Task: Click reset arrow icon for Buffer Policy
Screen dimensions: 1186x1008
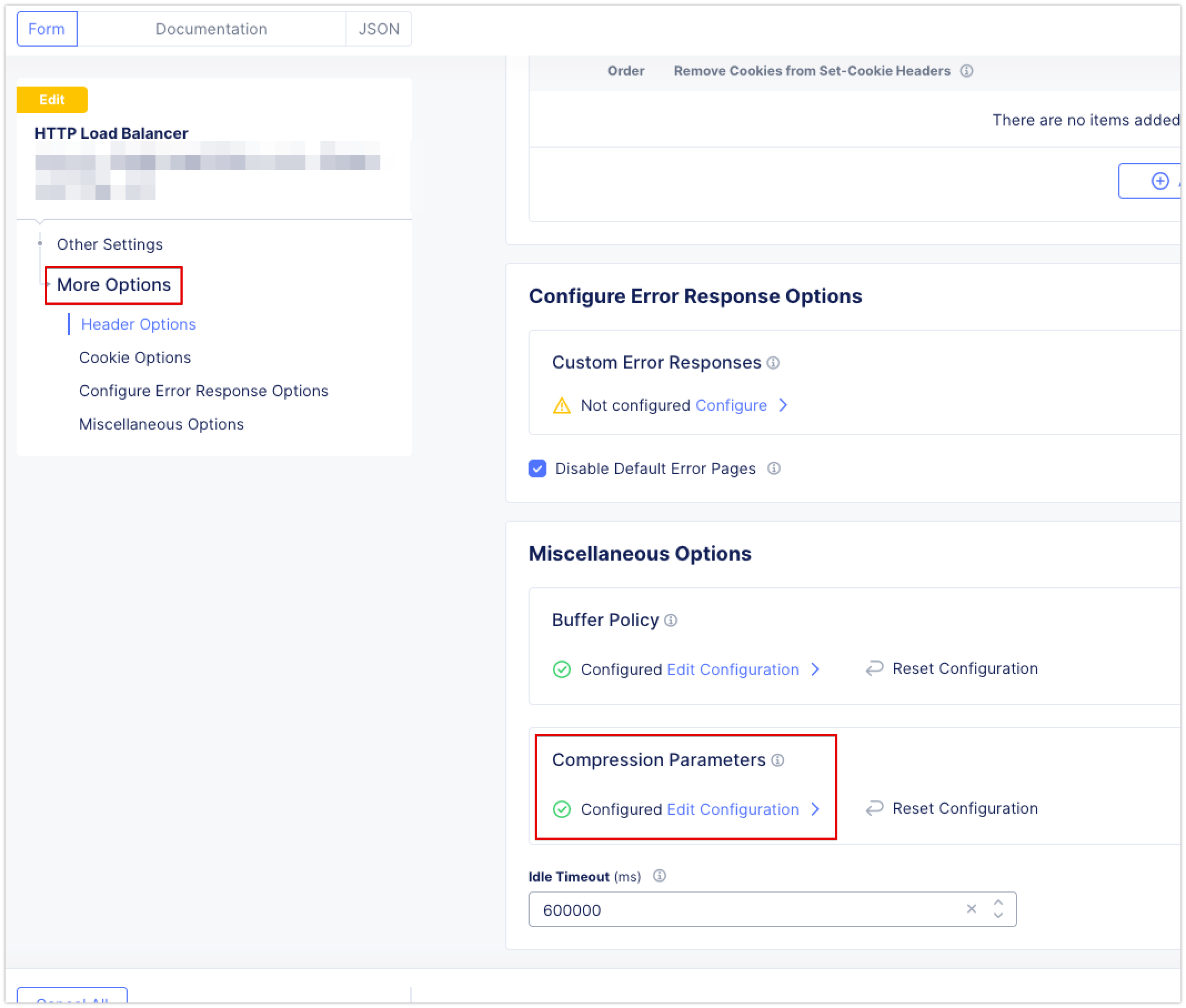Action: click(x=875, y=668)
